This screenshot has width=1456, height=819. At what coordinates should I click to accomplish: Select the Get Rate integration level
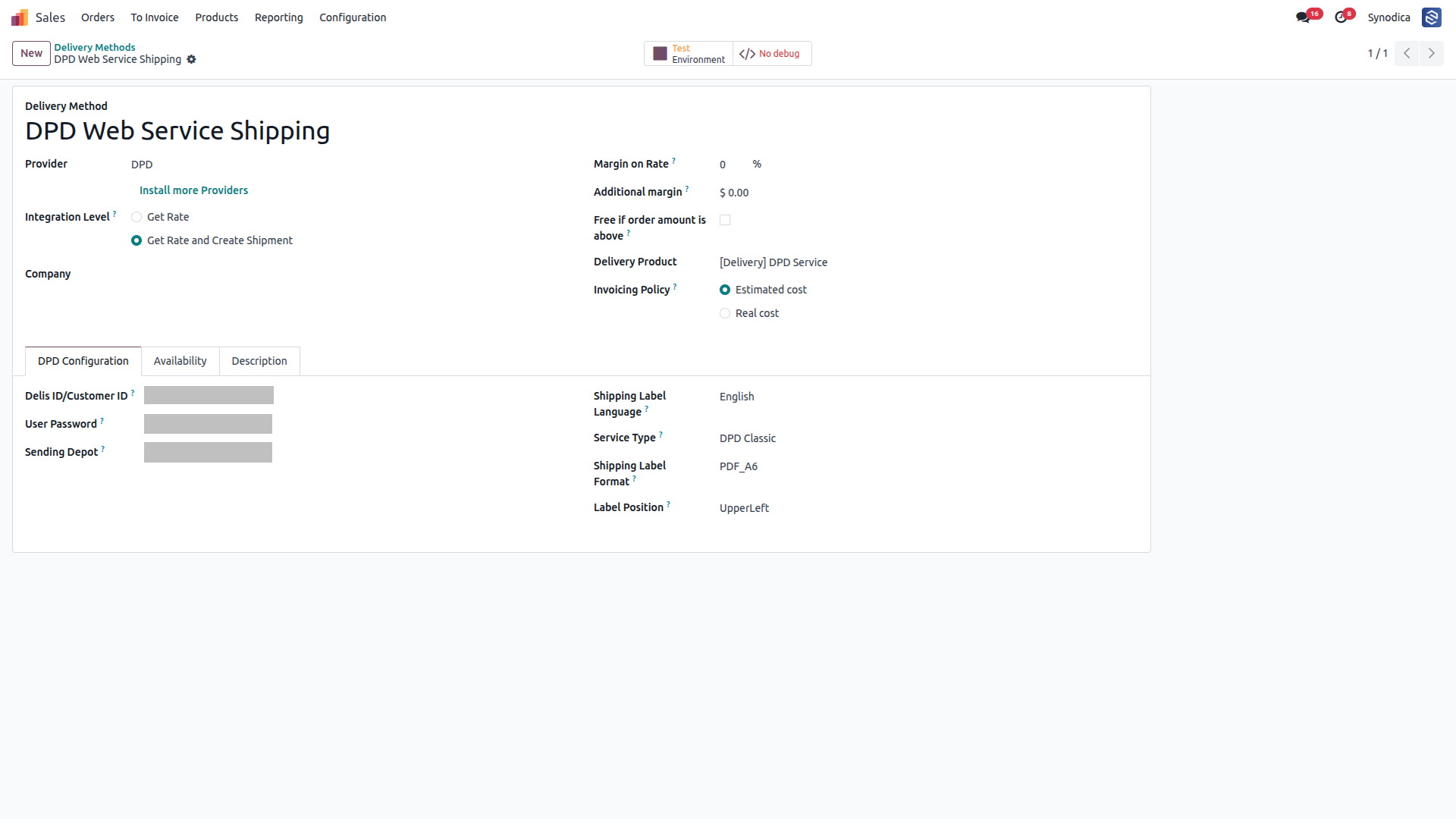point(136,217)
